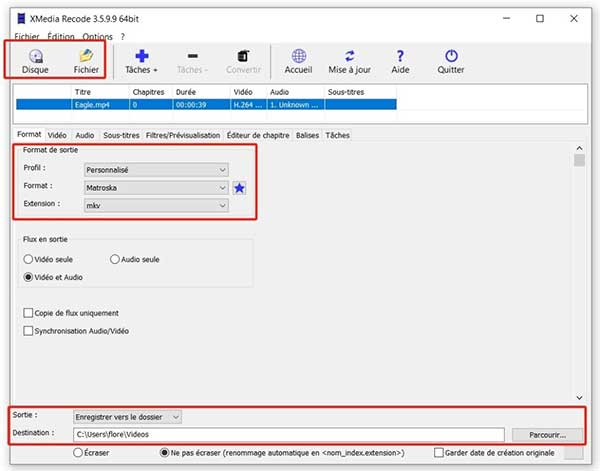Select the Audio seule radio button
The image size is (600, 471).
point(115,259)
